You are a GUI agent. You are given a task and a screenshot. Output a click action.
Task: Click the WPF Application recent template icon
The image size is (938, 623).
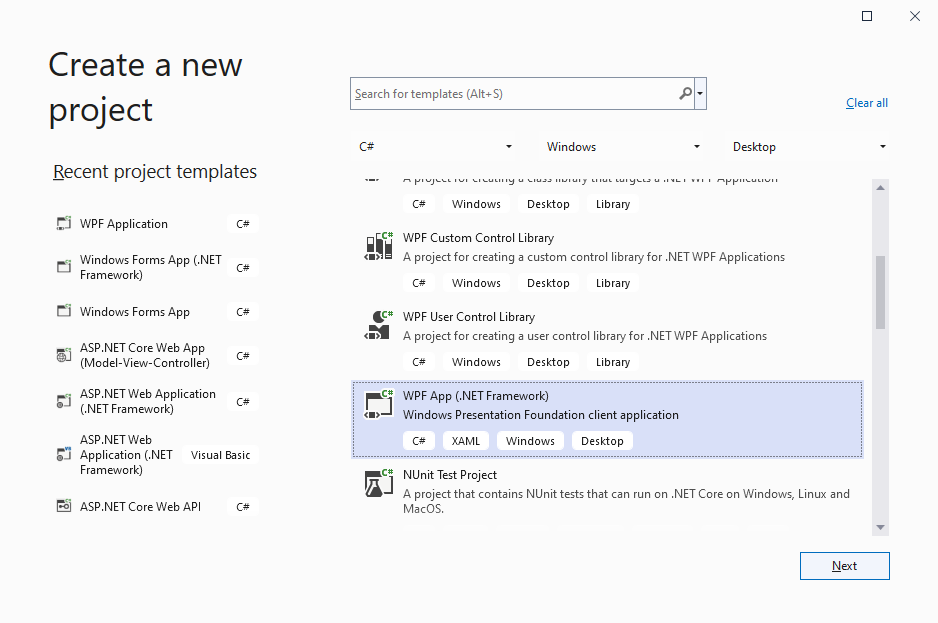[63, 223]
